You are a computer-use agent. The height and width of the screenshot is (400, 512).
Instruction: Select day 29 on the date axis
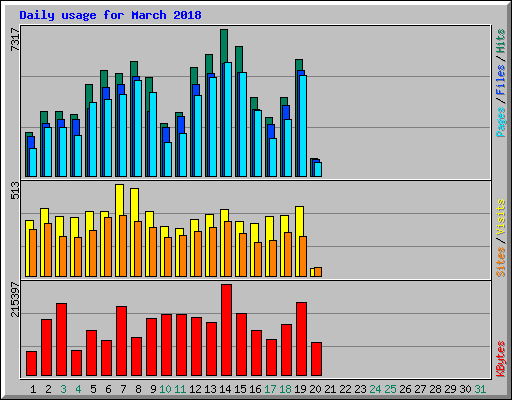point(450,389)
